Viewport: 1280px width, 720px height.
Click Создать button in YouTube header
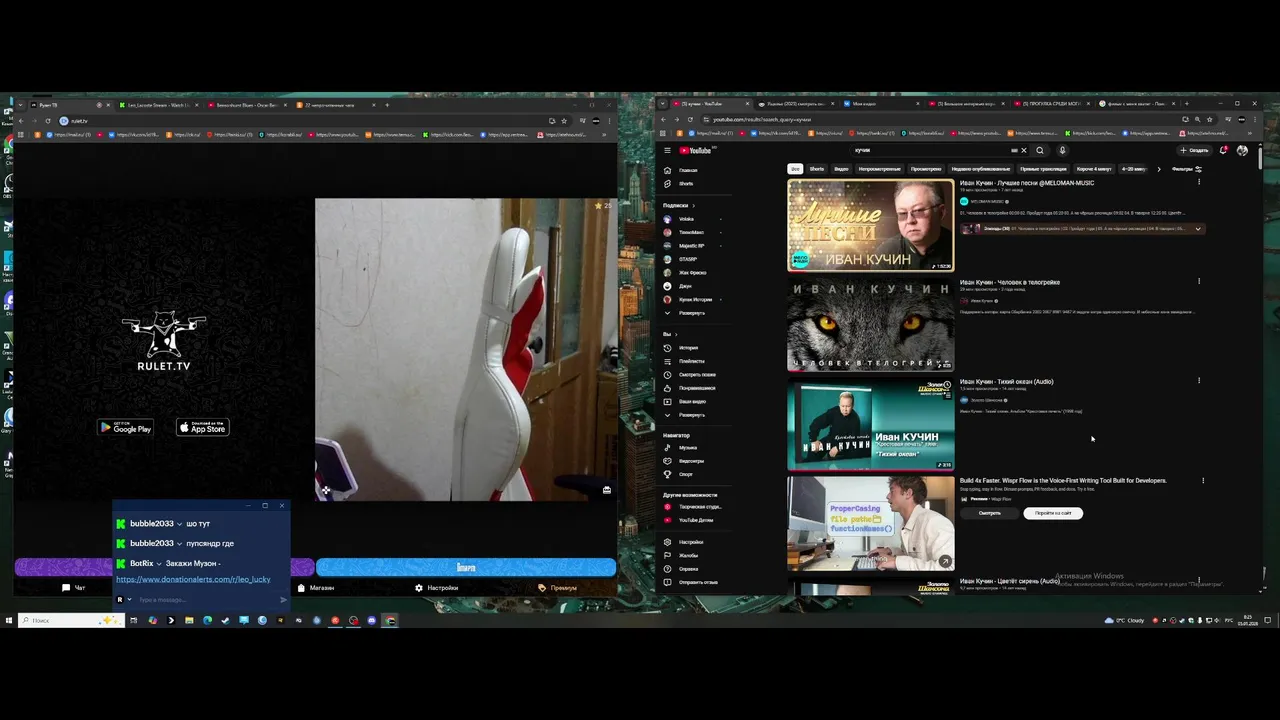tap(1194, 151)
